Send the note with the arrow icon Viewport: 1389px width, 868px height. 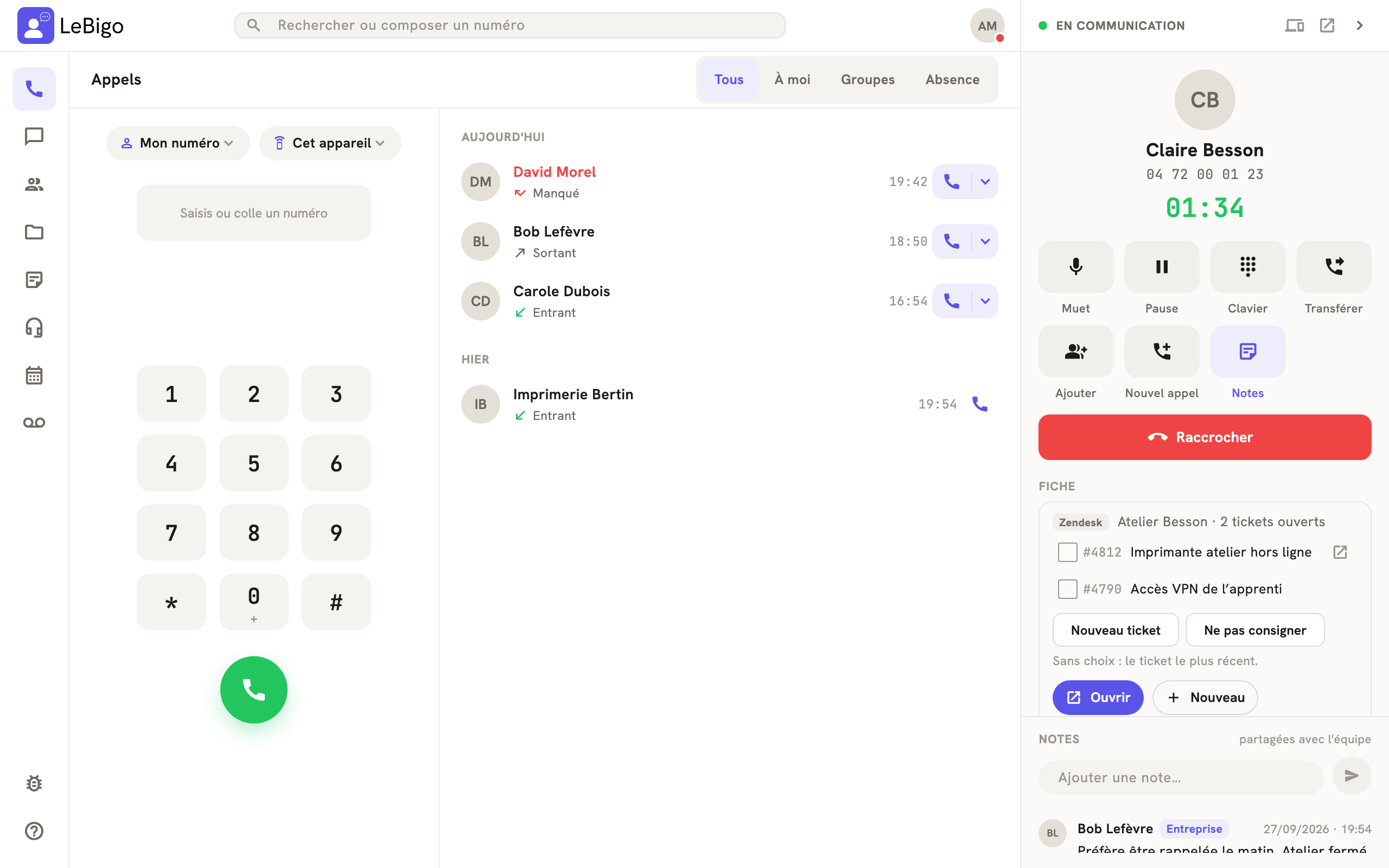(x=1352, y=776)
